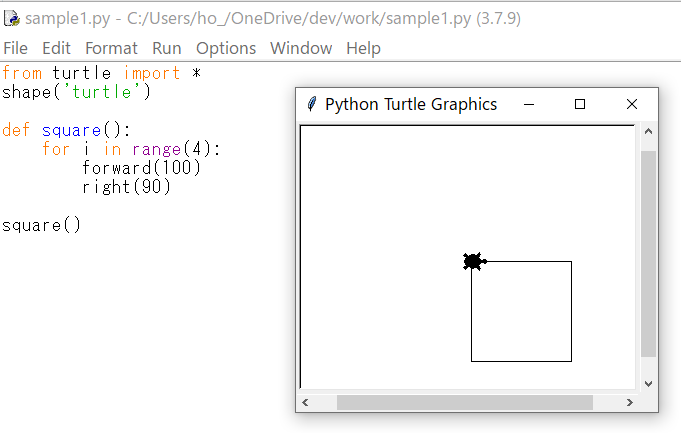Open the Format menu

[111, 48]
